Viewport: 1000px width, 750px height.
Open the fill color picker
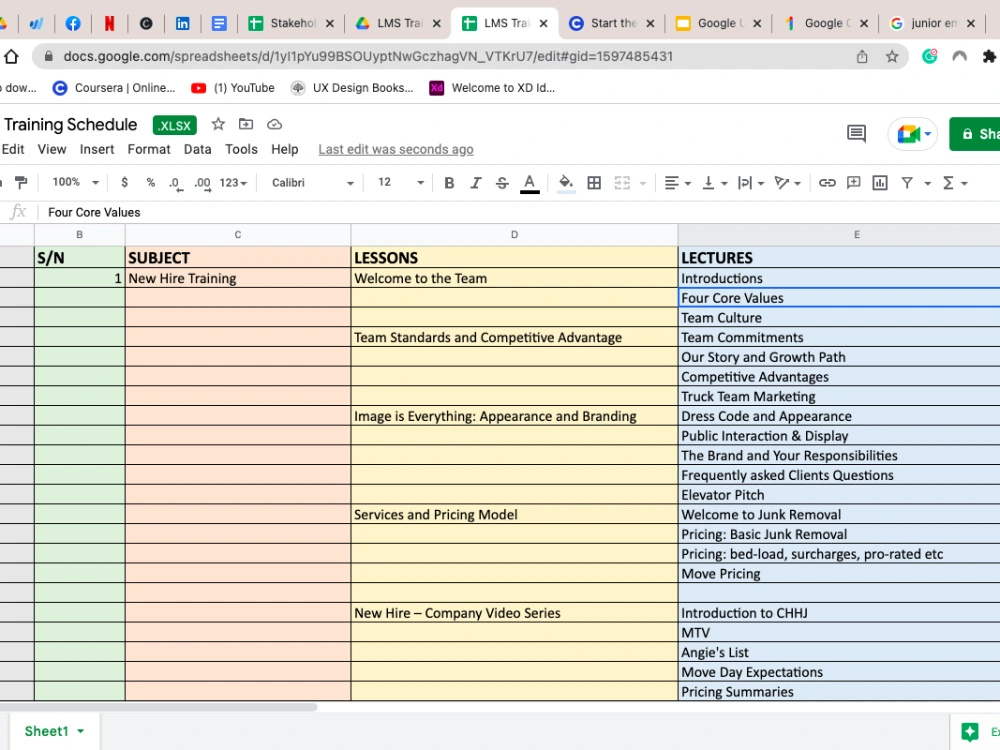pos(566,183)
